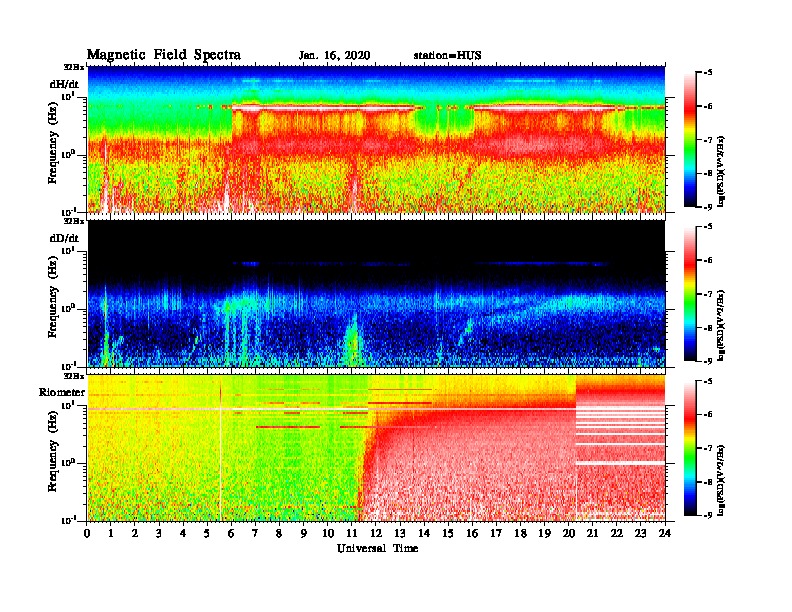The height and width of the screenshot is (612, 792).
Task: Click hour '5' on Universal Time axis
Action: (x=207, y=533)
